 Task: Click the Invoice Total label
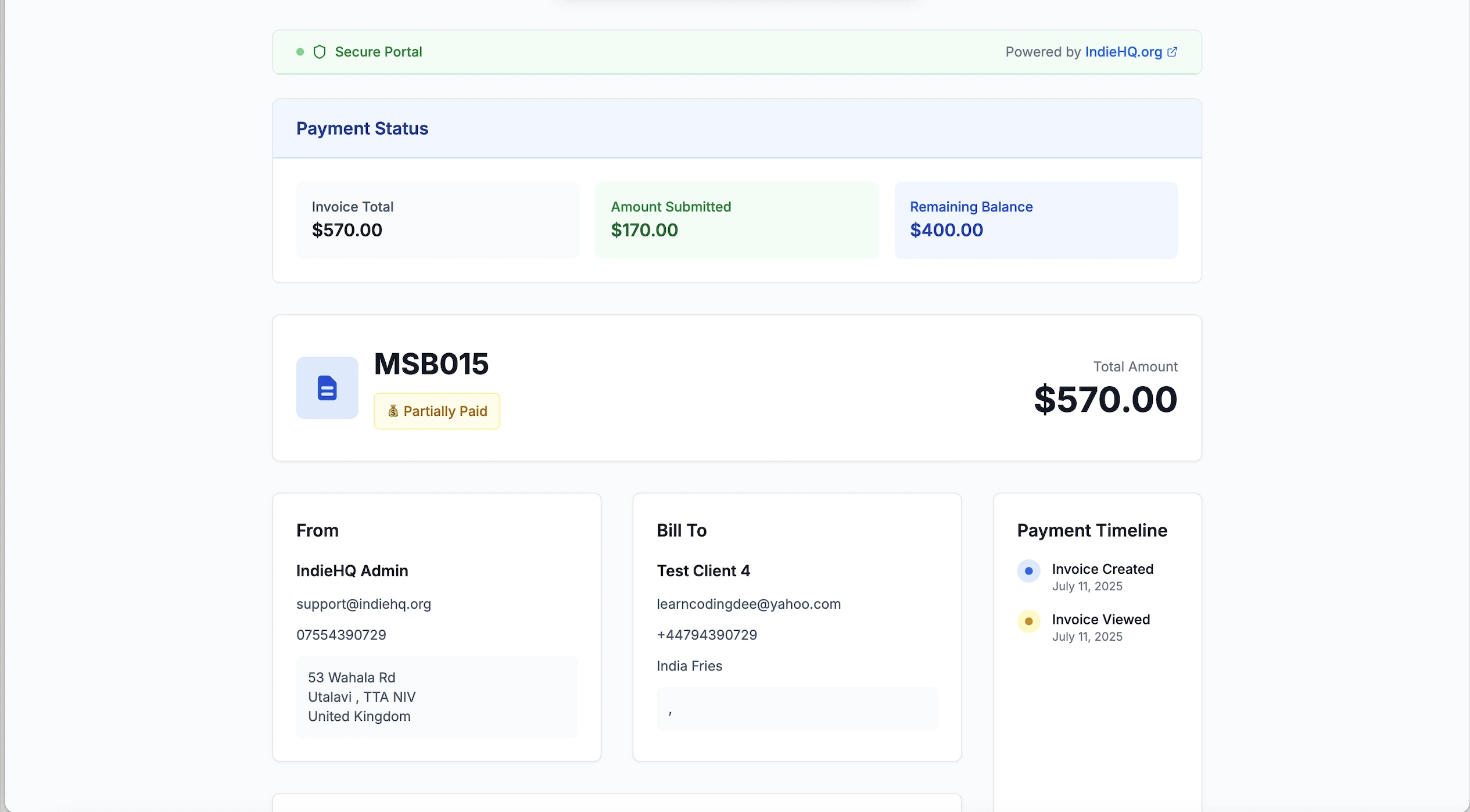353,207
